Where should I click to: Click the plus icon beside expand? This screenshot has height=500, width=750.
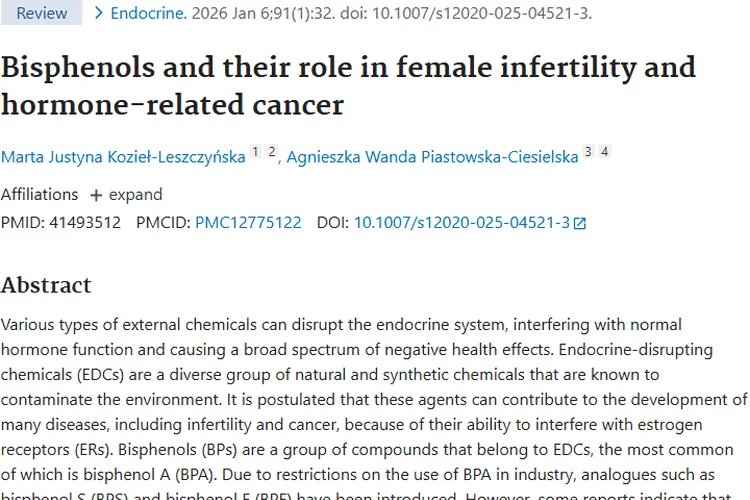(x=96, y=195)
